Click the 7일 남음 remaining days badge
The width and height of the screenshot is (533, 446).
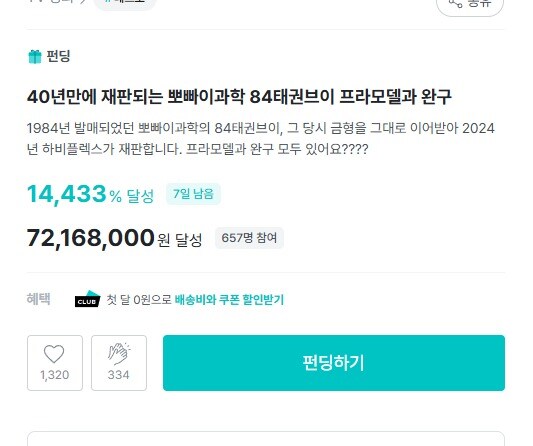[193, 194]
